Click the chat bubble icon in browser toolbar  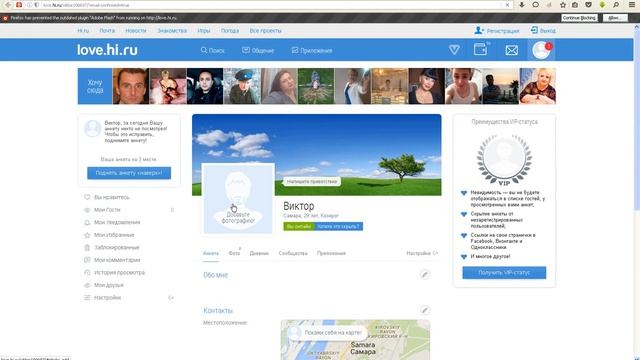(x=536, y=5)
